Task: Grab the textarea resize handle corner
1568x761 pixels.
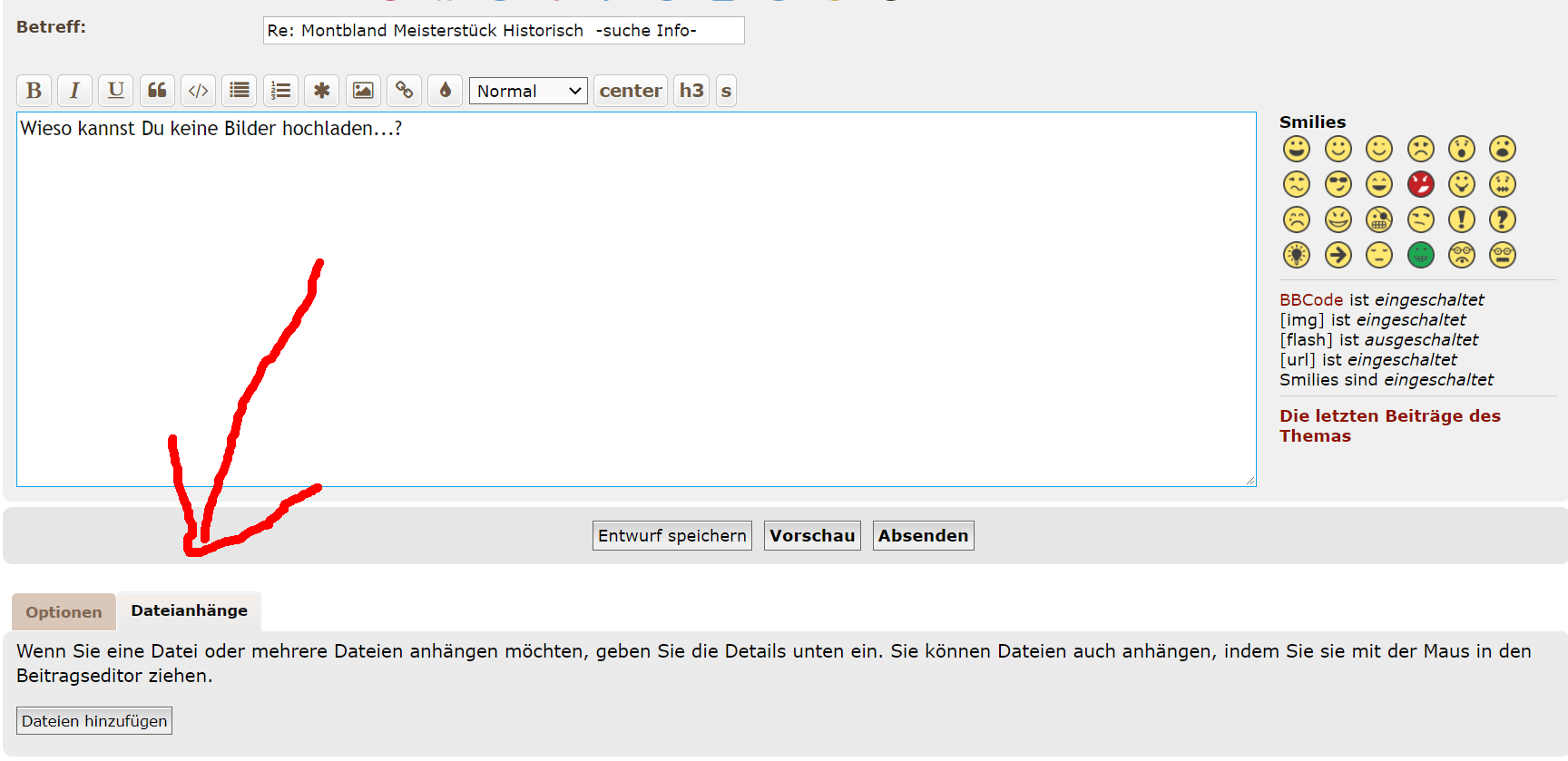Action: 1250,481
